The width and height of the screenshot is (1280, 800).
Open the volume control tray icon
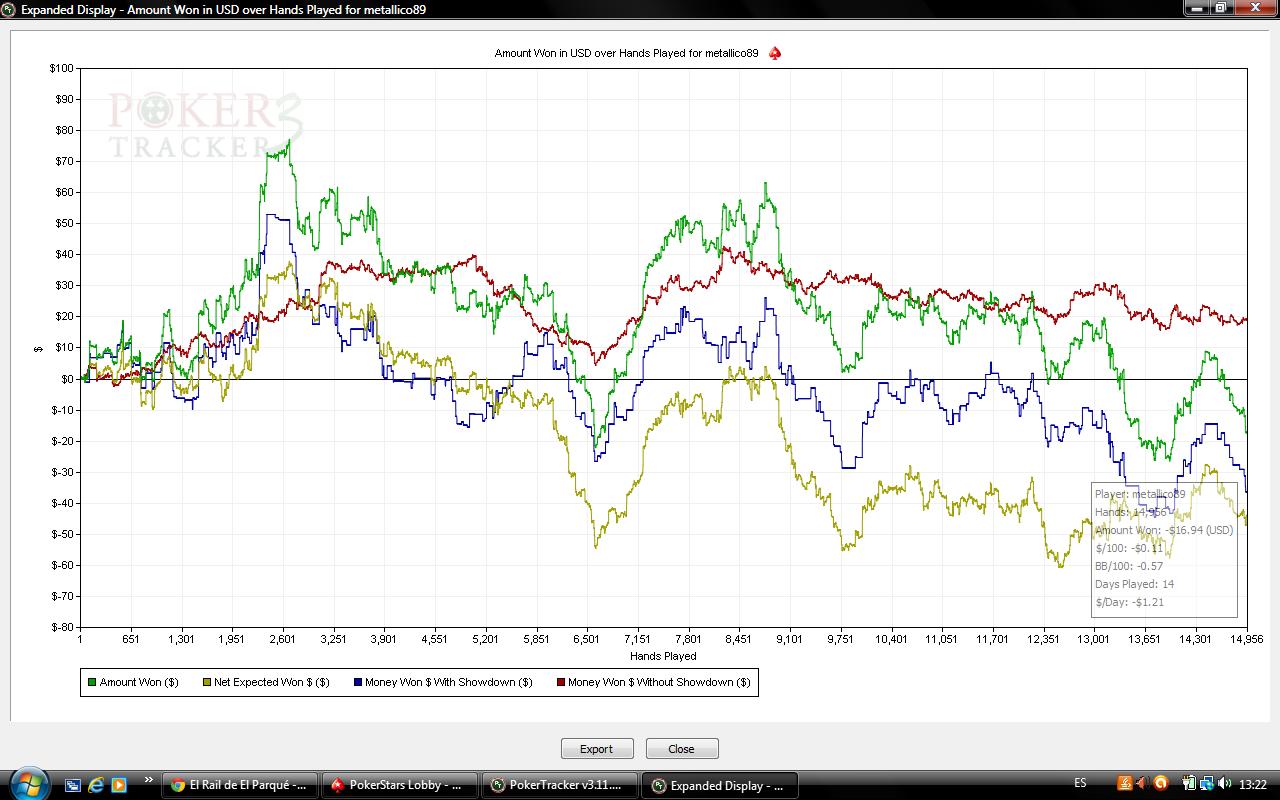click(1225, 783)
